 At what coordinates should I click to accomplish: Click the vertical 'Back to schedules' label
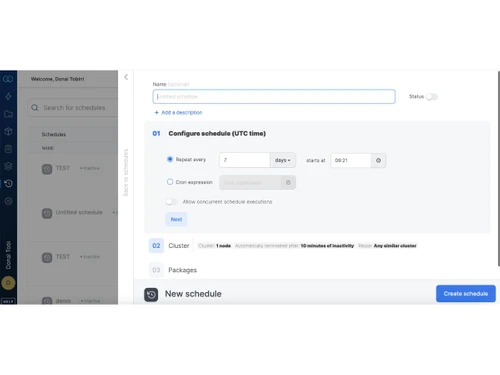pyautogui.click(x=126, y=172)
